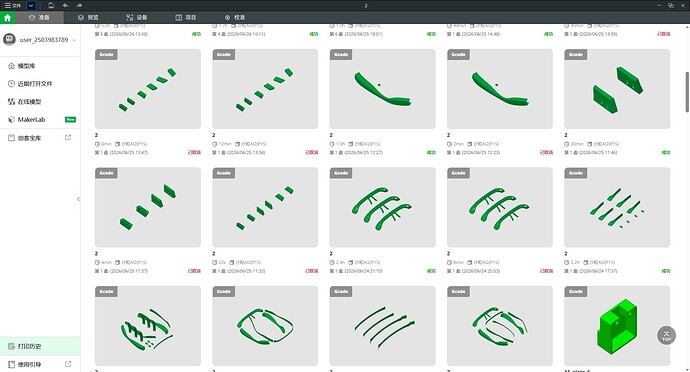Click clock icon on the 20:53 card

449,262
